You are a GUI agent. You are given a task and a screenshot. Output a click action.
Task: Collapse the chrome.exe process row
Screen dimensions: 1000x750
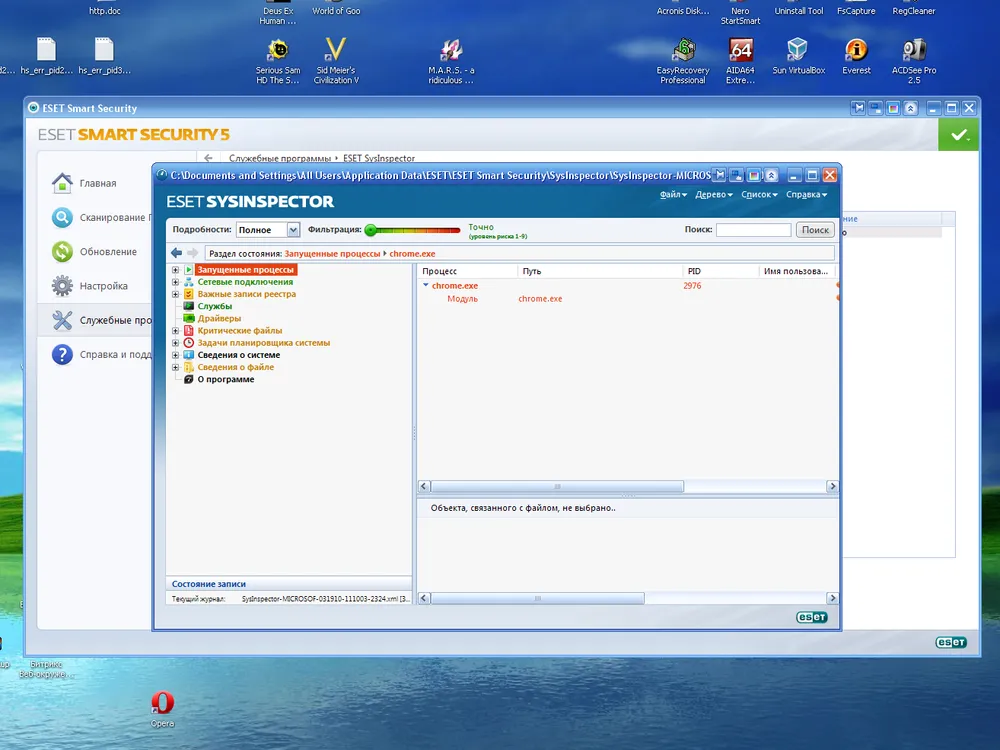click(425, 286)
